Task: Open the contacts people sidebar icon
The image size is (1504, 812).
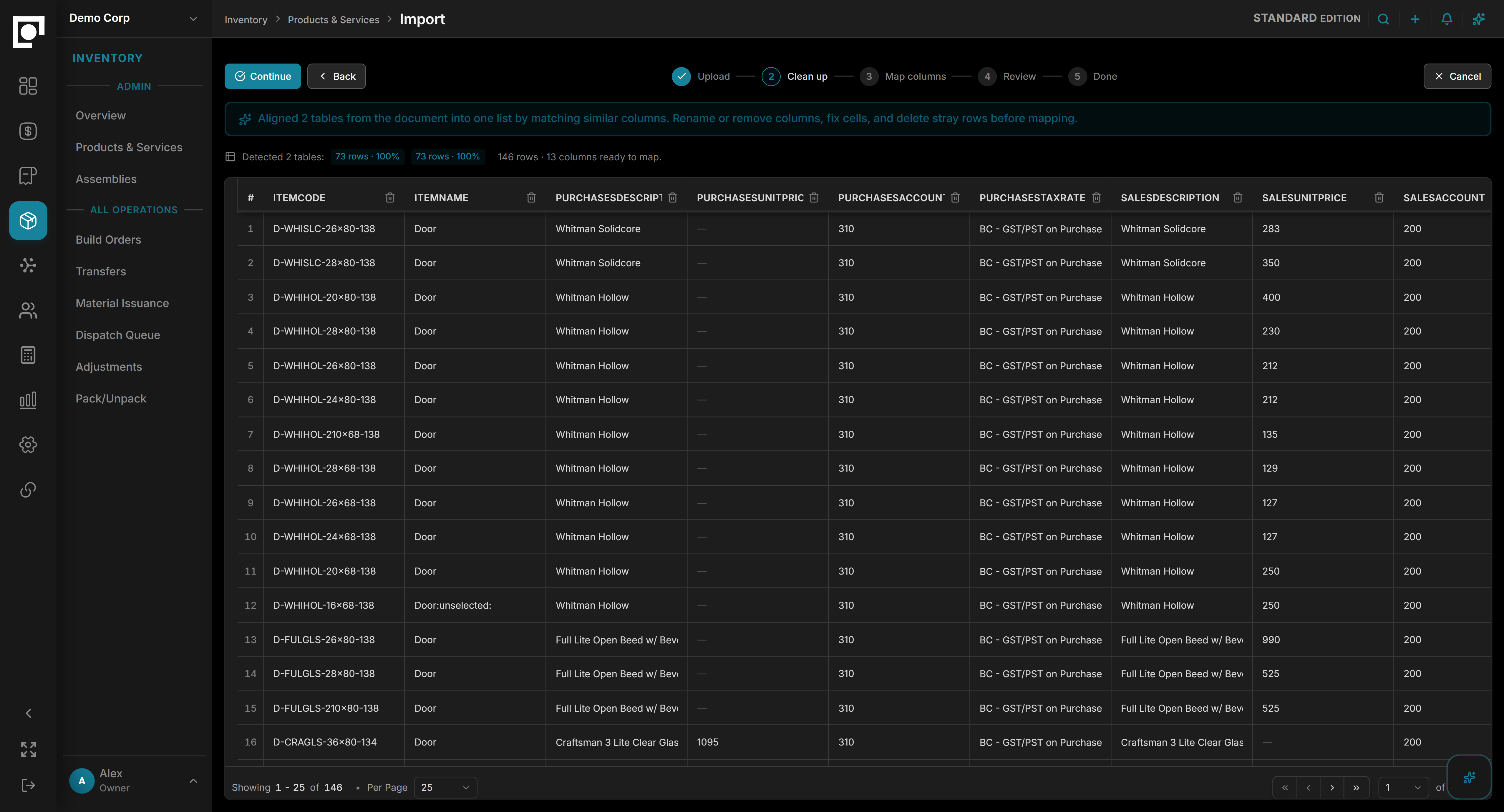Action: pos(28,310)
